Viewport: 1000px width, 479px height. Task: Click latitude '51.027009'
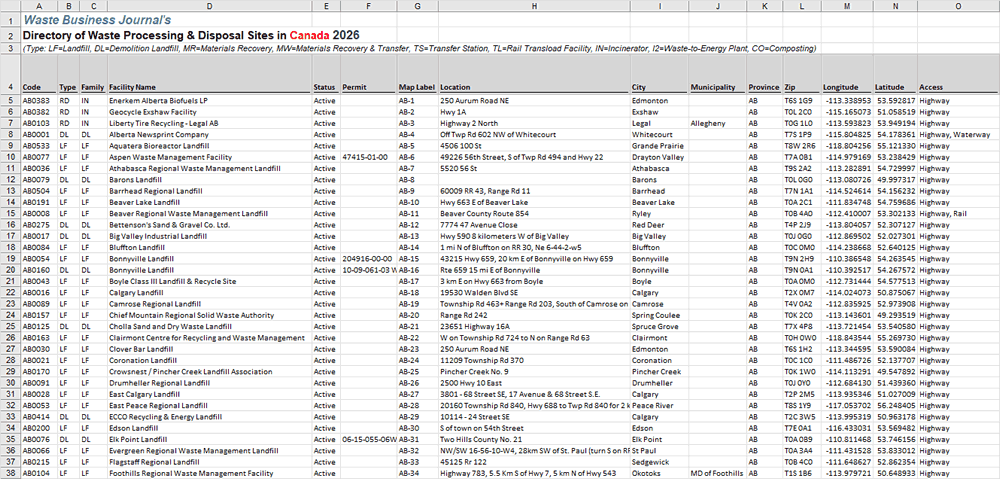(895, 394)
